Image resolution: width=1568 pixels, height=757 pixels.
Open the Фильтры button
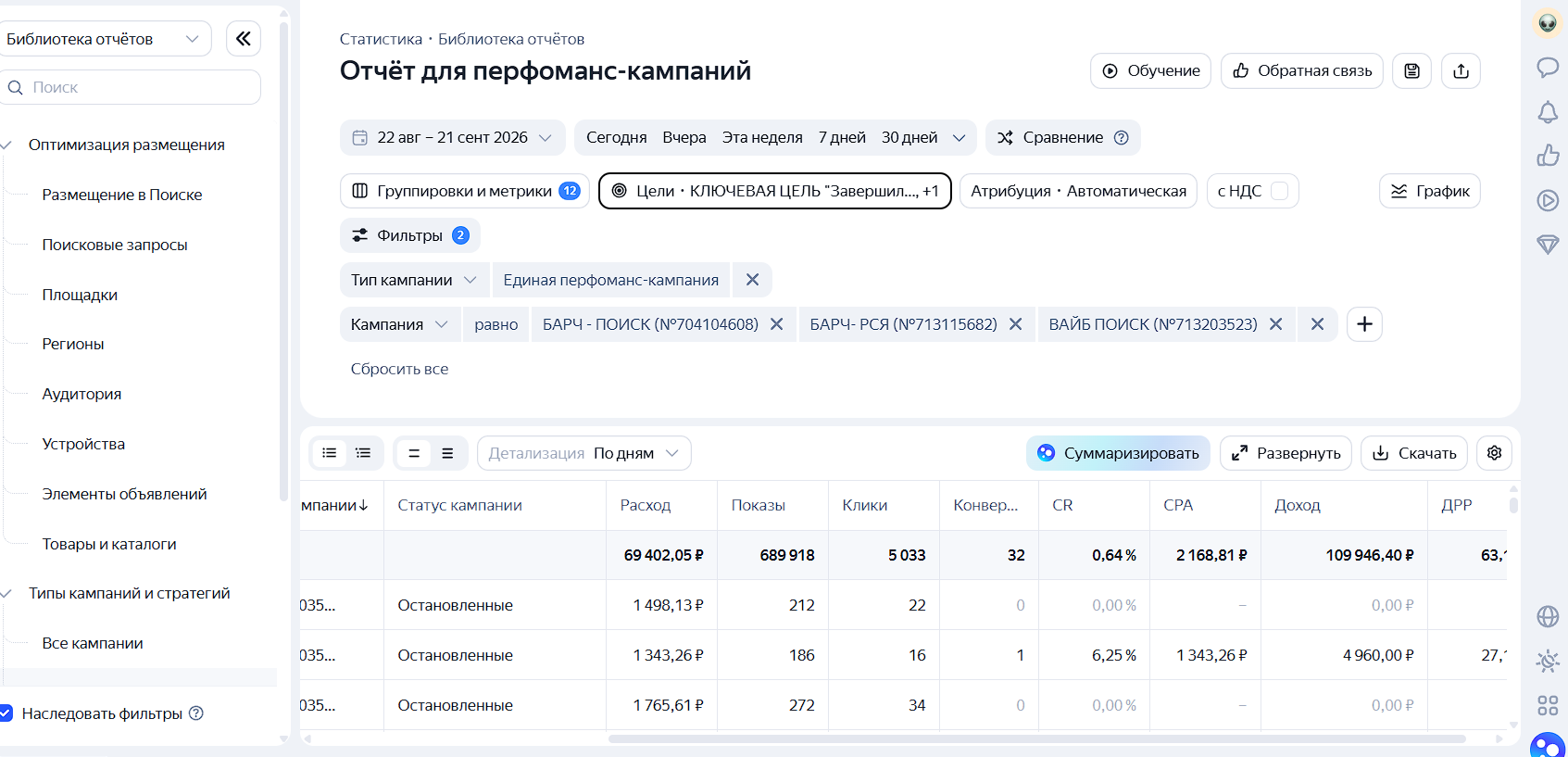tap(409, 235)
